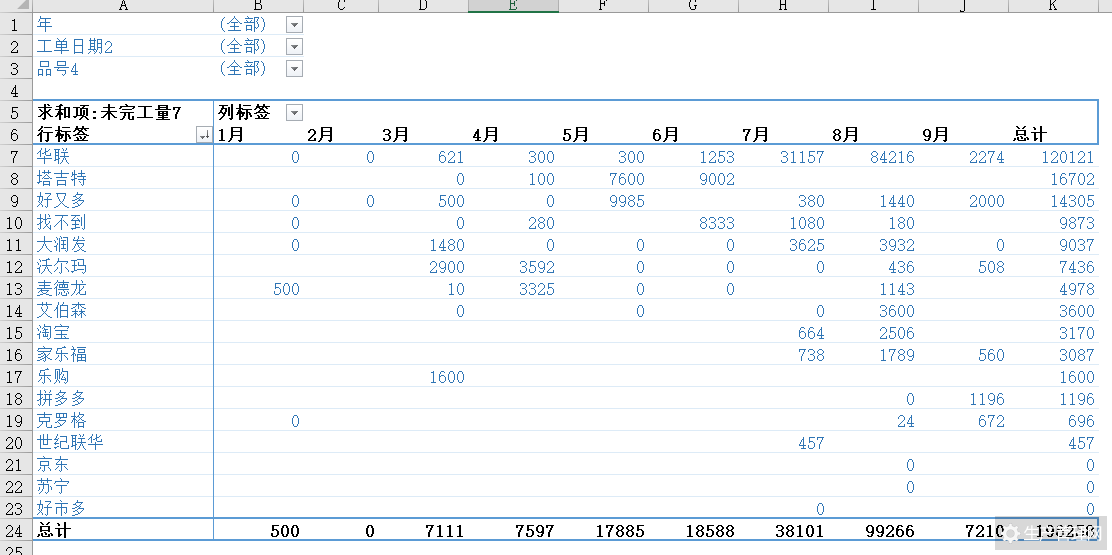Select the cell with value 2506

tap(897, 332)
